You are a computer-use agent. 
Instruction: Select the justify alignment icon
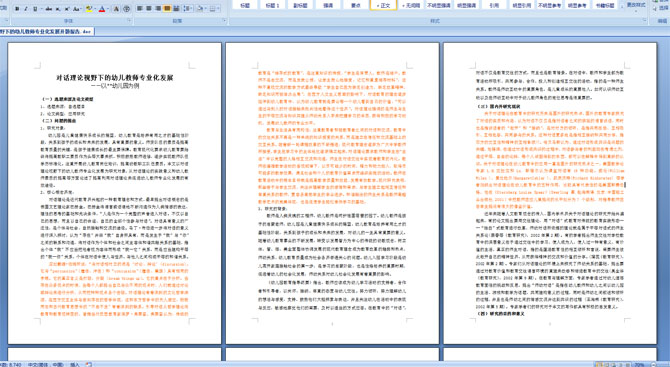tap(167, 9)
